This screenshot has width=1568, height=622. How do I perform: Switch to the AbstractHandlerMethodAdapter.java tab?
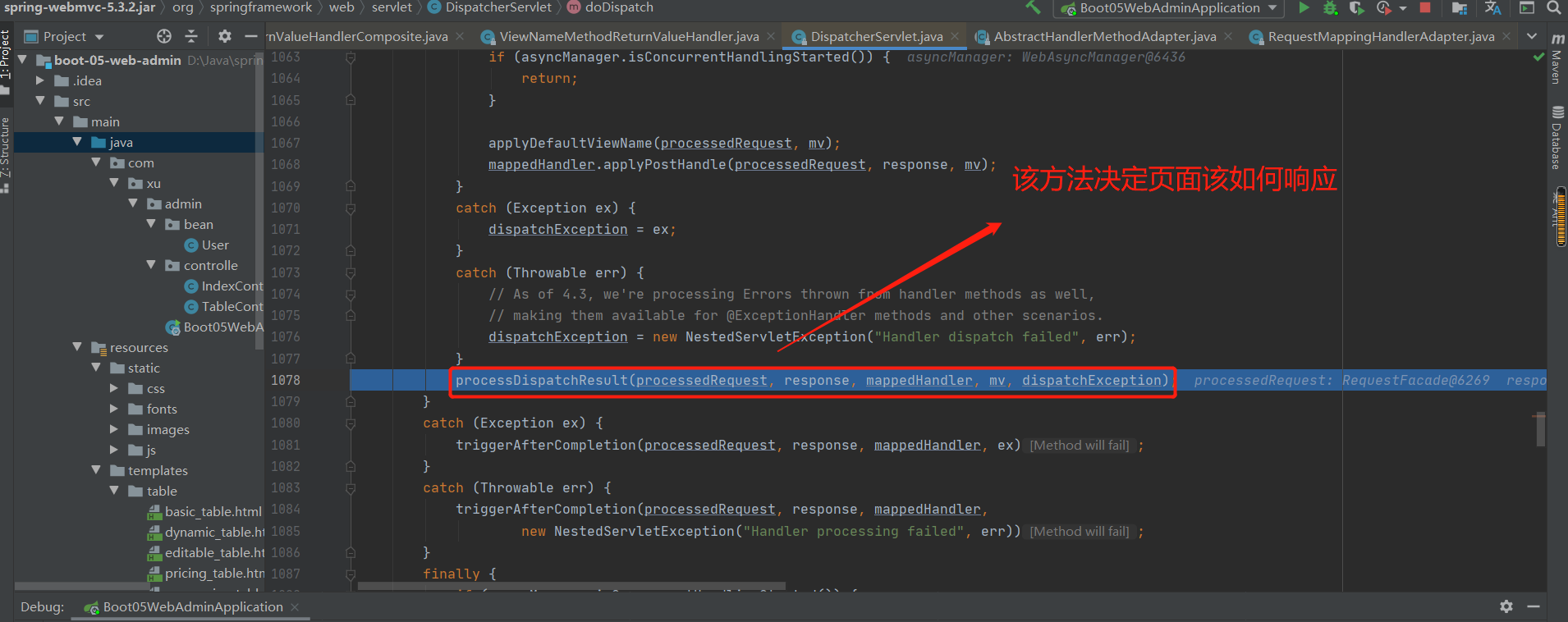click(1104, 36)
